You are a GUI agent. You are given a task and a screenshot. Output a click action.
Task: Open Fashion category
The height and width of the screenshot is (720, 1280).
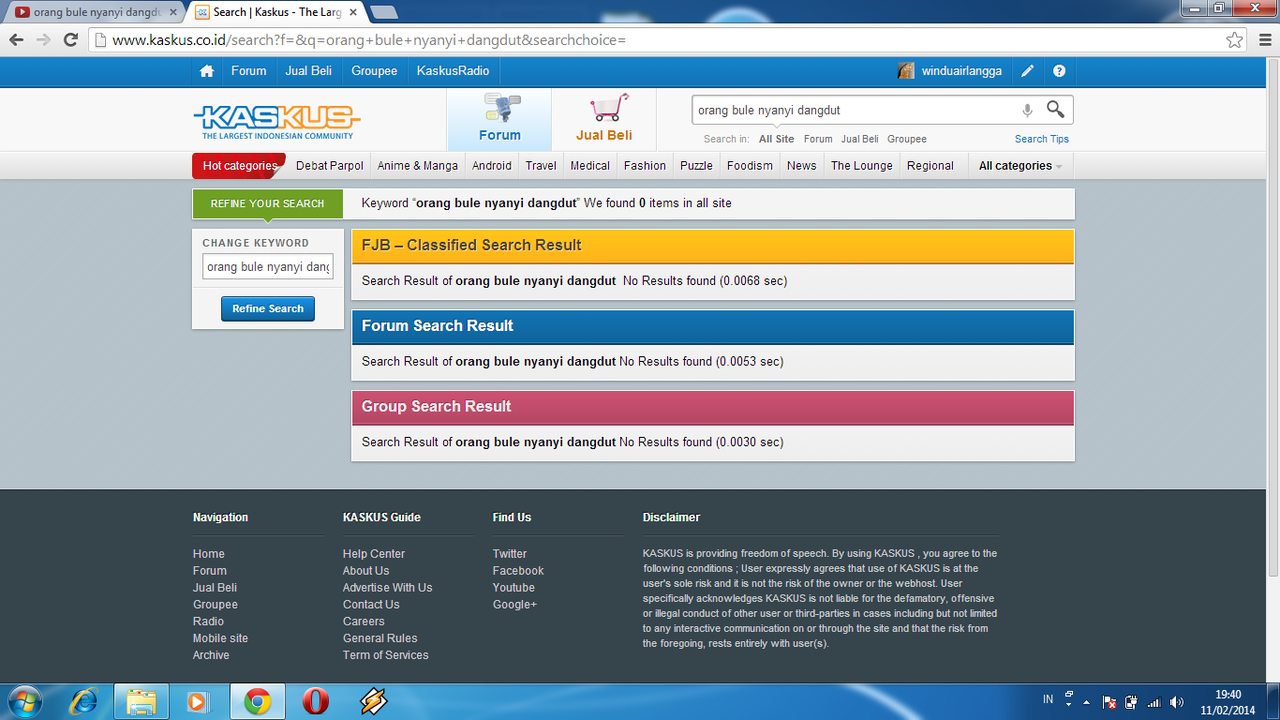(645, 166)
